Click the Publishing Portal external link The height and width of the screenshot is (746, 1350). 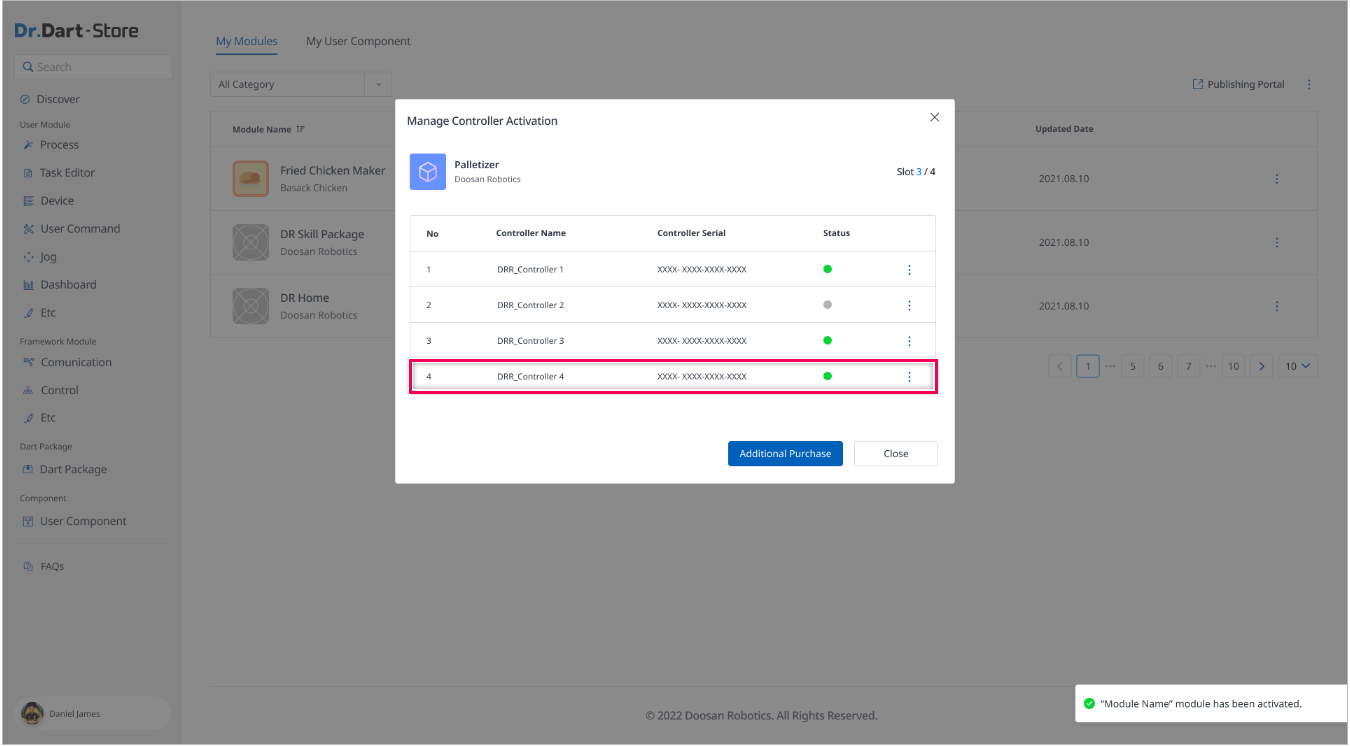(x=1239, y=85)
